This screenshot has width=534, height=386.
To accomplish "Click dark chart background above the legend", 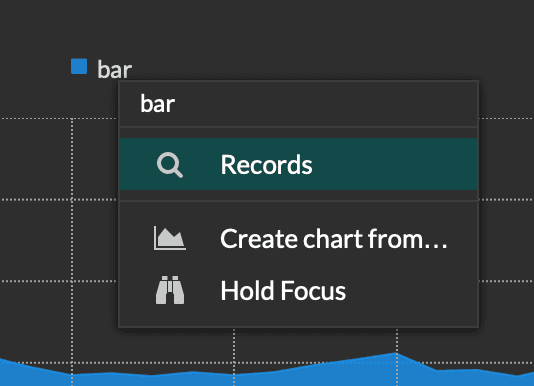I will pos(266,27).
